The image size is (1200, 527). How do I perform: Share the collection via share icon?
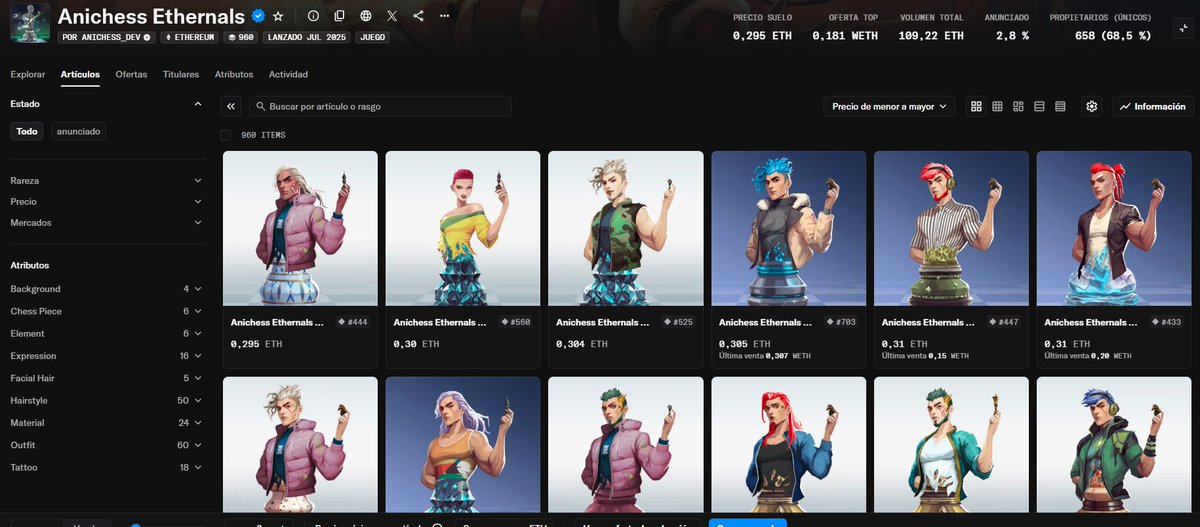[x=418, y=16]
